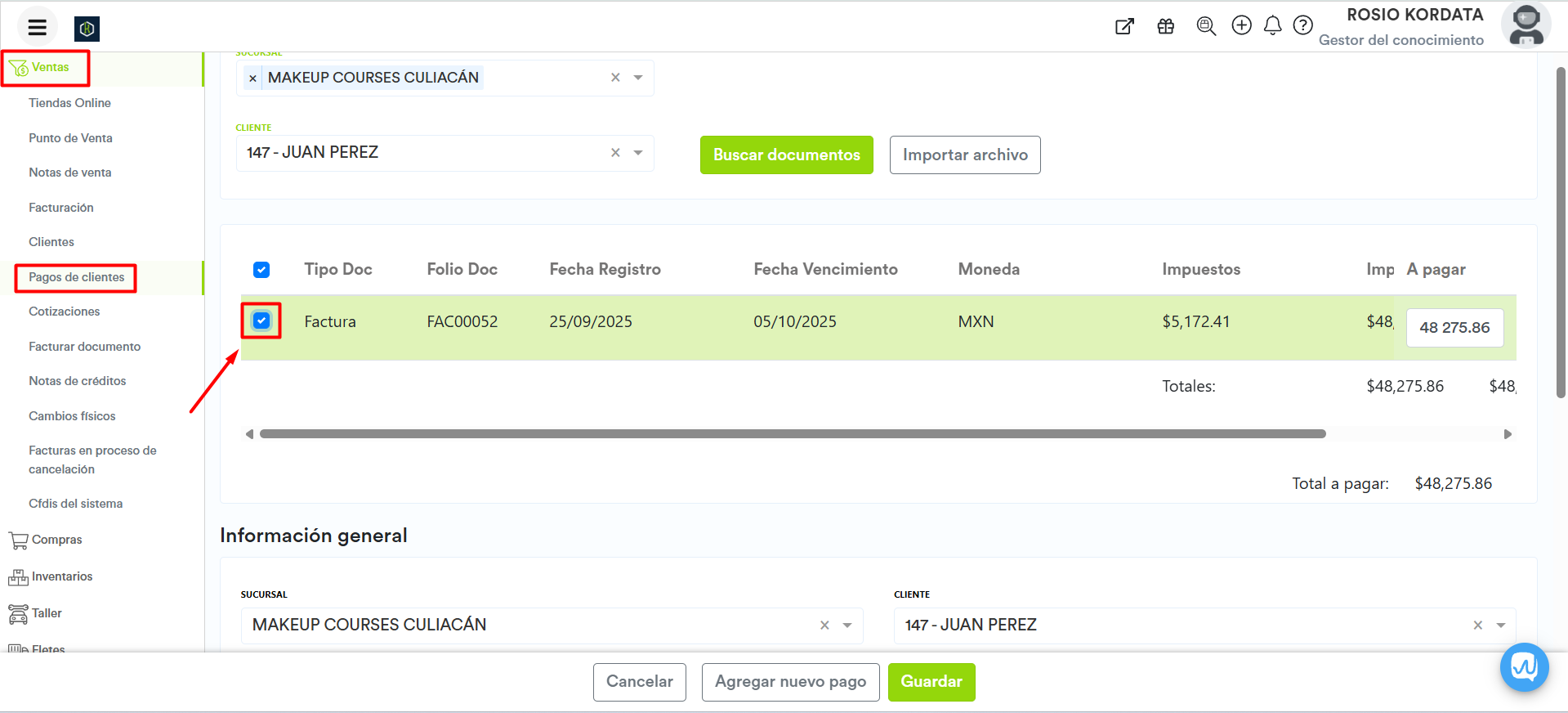Click the A pagar amount field

pos(1454,328)
